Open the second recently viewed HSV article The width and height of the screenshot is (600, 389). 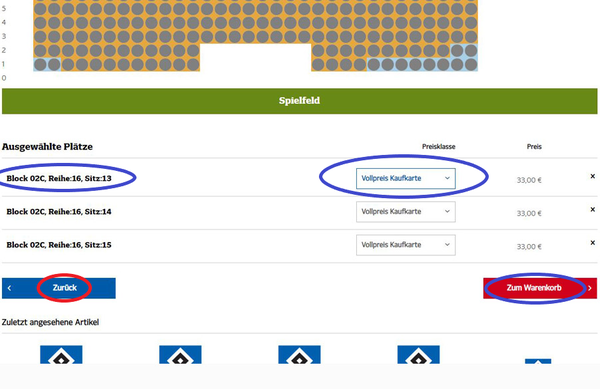click(180, 355)
